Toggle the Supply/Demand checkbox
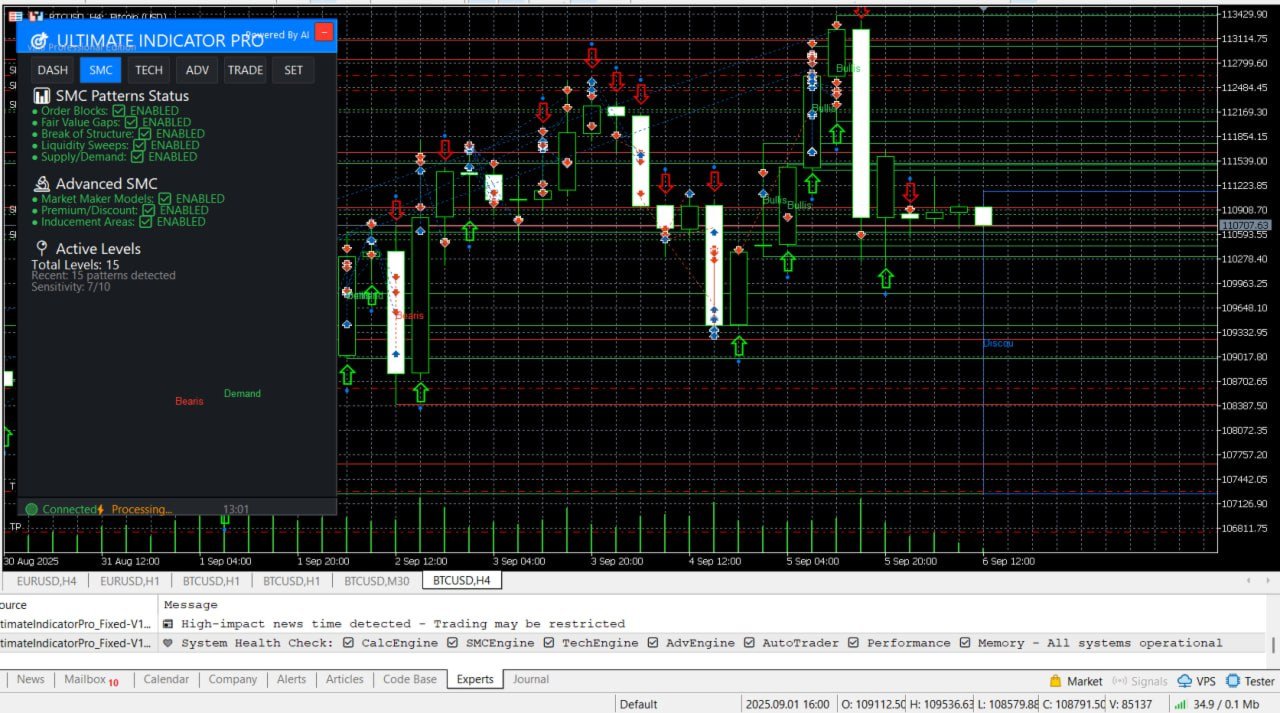1280x713 pixels. 137,157
